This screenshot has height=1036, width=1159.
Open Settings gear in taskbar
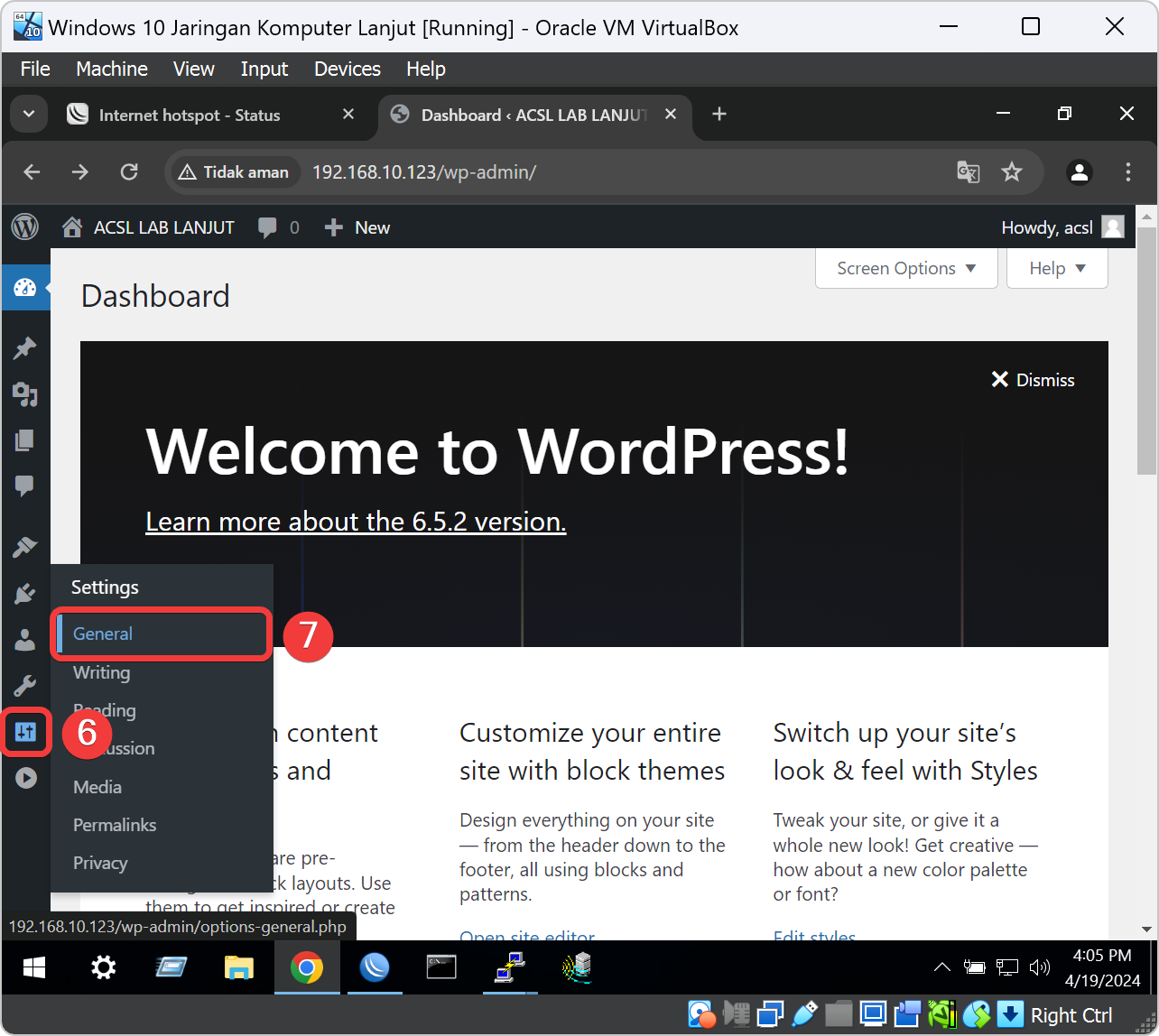click(x=104, y=968)
